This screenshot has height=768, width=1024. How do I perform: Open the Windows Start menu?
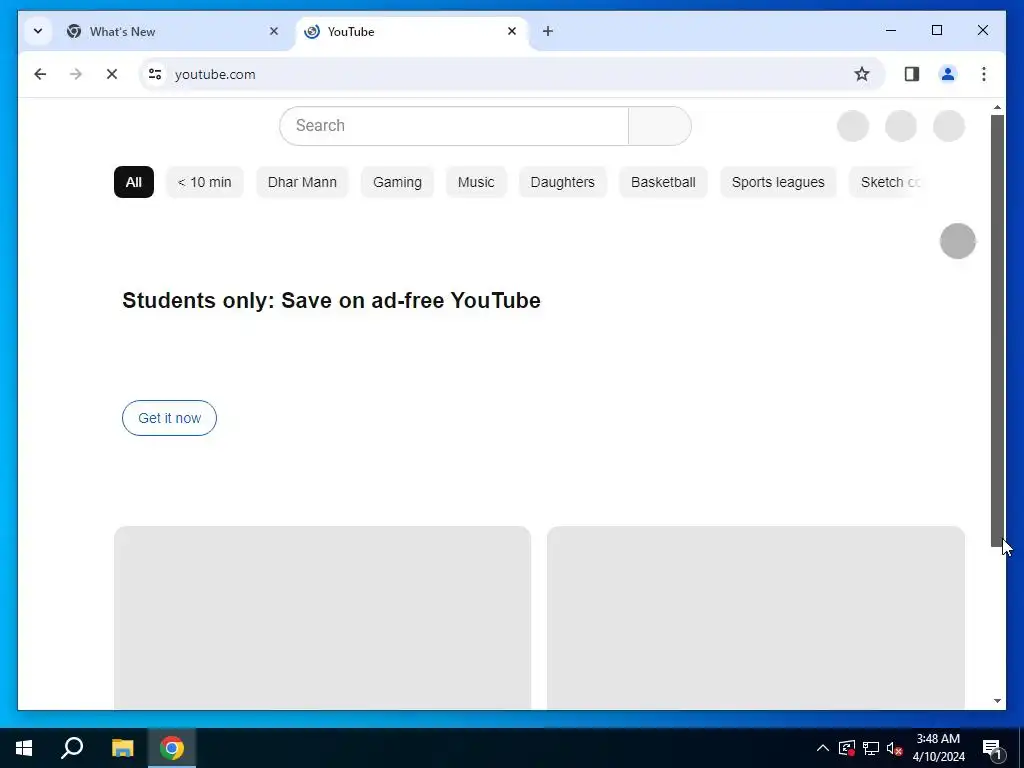click(24, 748)
